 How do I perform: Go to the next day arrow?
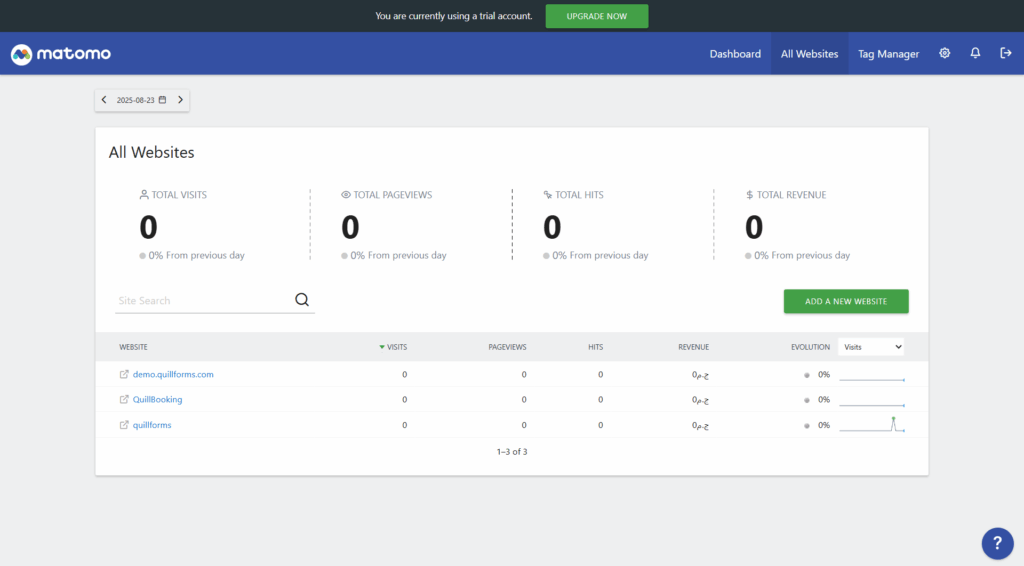[x=180, y=100]
